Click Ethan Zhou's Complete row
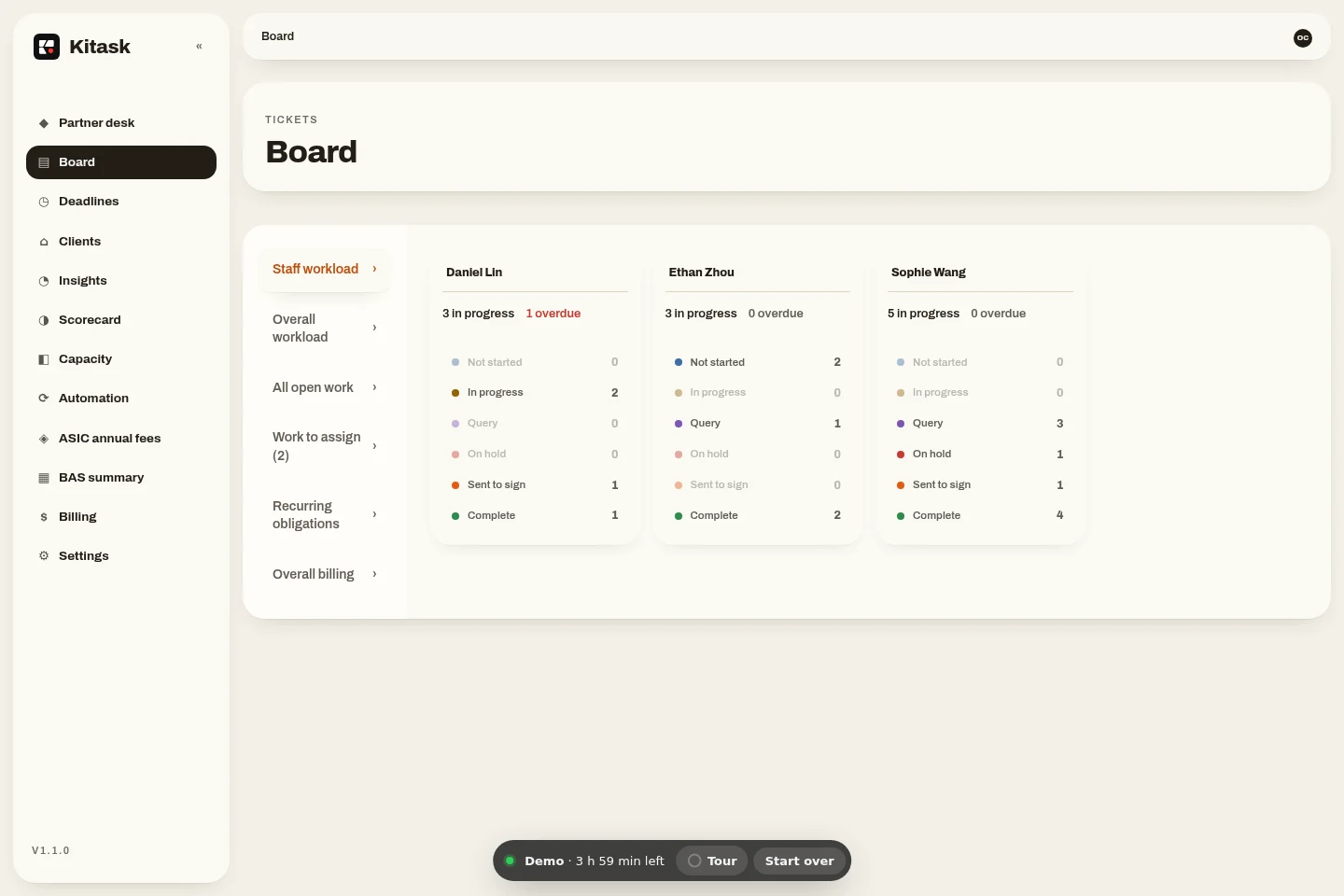The image size is (1344, 896). [x=757, y=515]
